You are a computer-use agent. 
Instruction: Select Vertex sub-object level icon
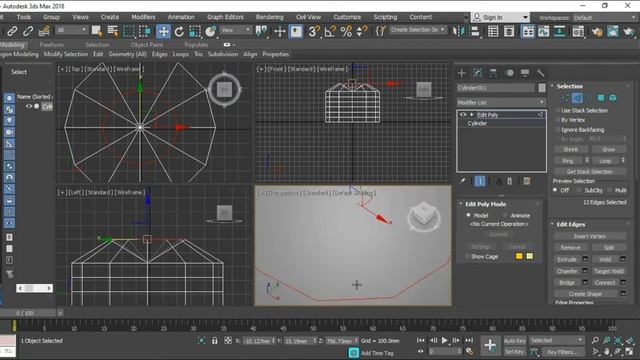[x=565, y=98]
